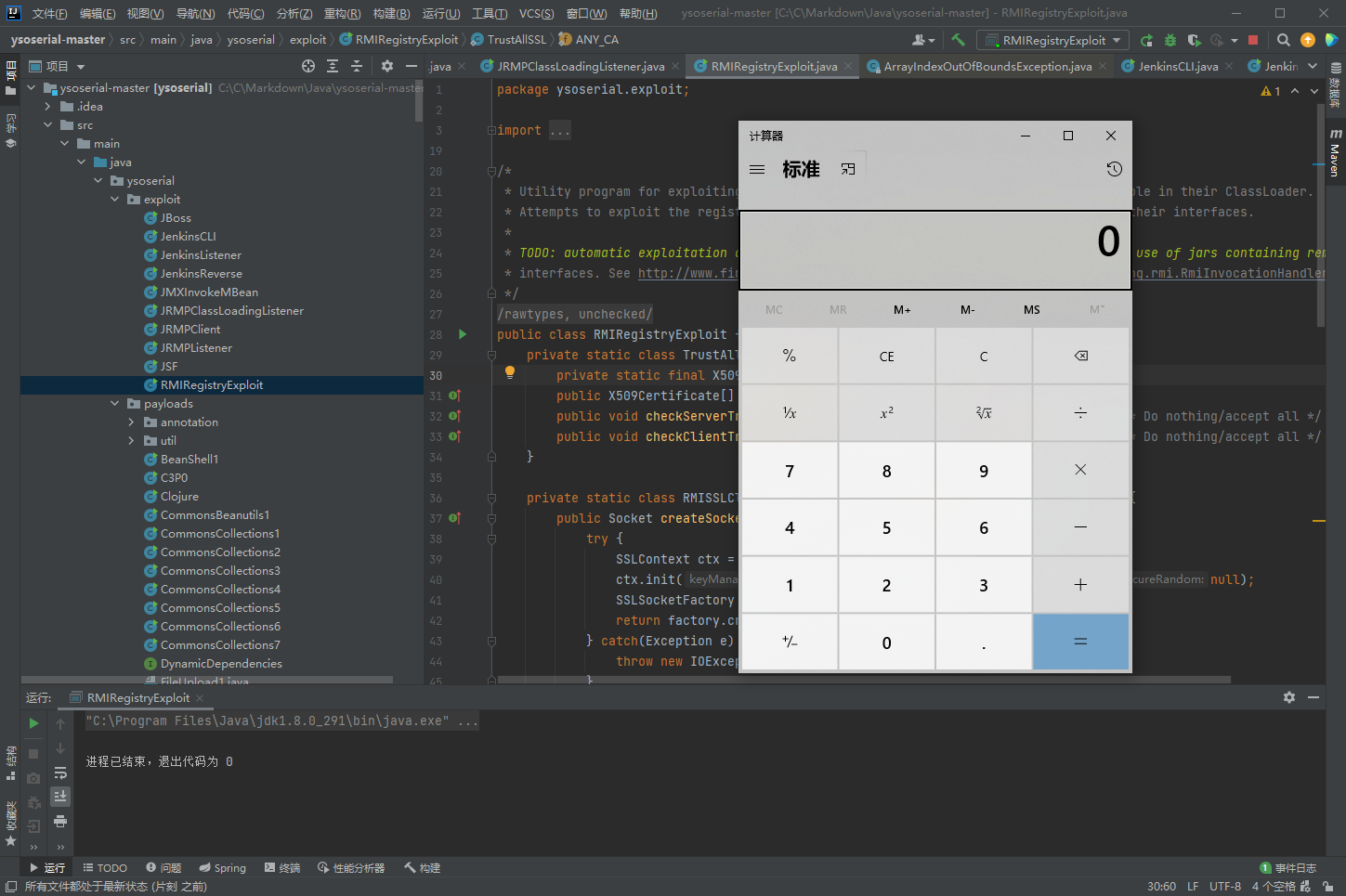Open Project panel gear options
Image resolution: width=1346 pixels, height=896 pixels.
(x=387, y=66)
